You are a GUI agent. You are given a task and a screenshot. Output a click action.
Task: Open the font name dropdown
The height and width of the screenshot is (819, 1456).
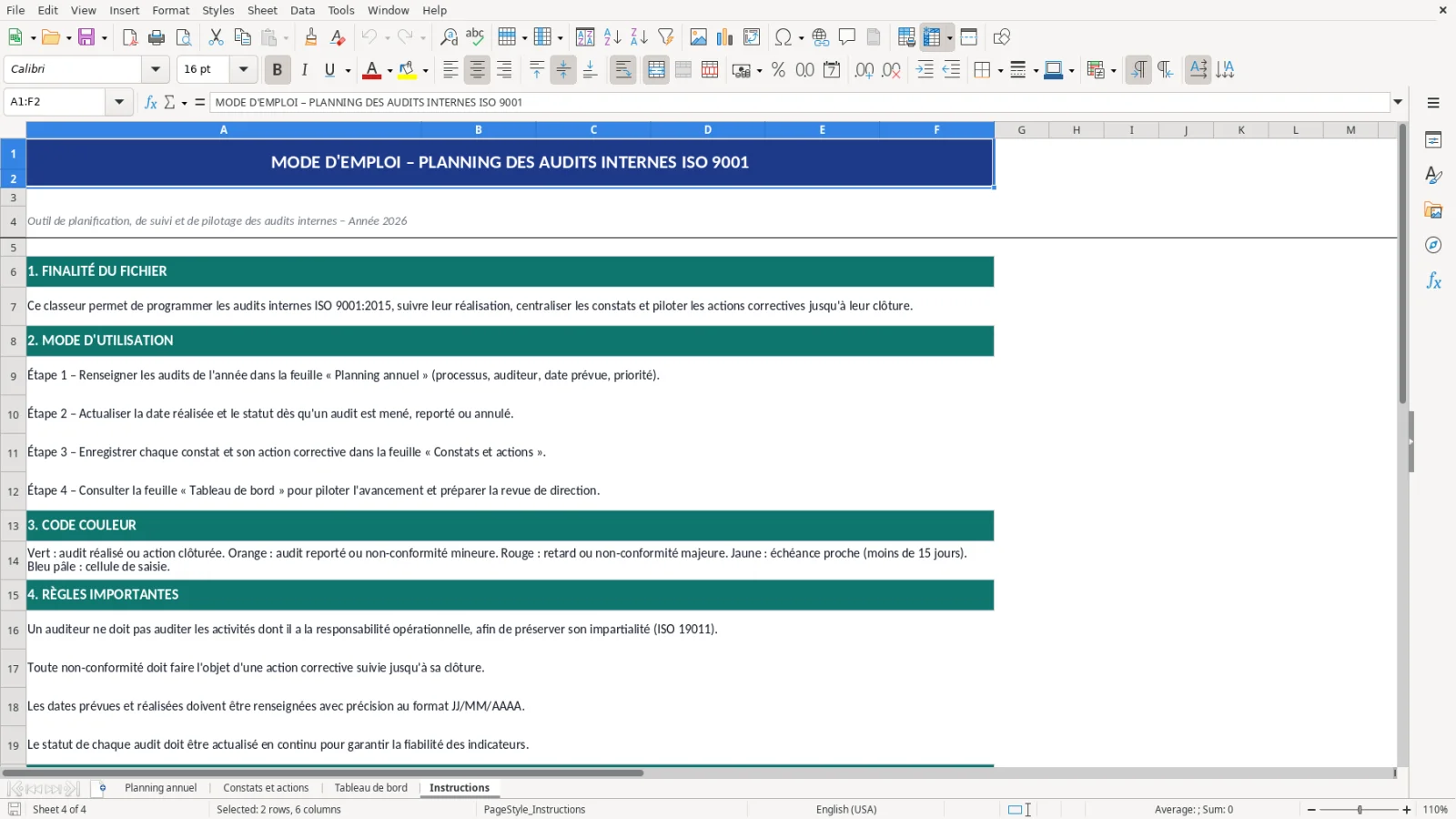point(156,69)
